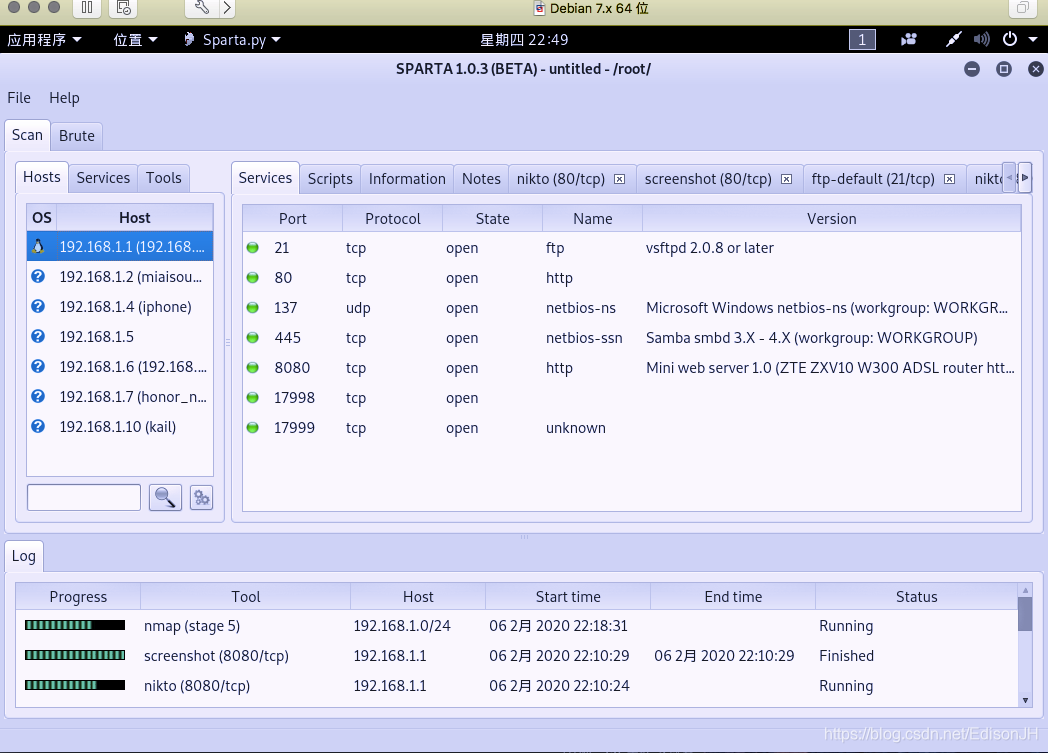Click the magnifier search icon under host list
The image size is (1048, 753).
pos(165,498)
